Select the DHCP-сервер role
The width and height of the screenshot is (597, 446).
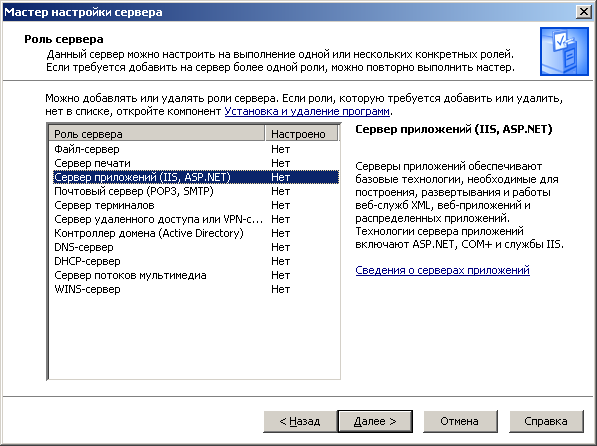pos(194,261)
